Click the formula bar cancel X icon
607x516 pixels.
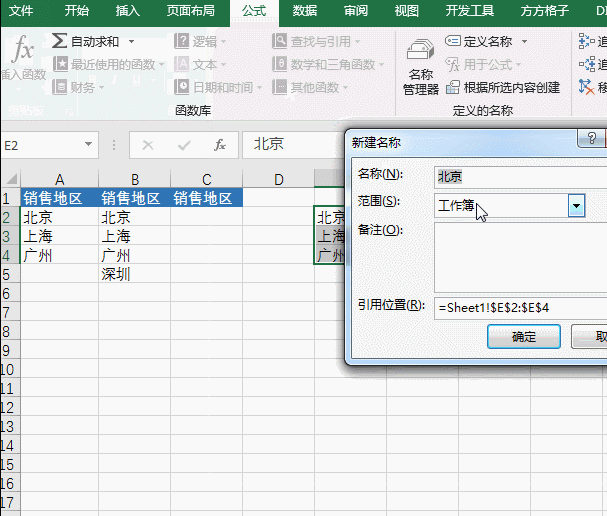148,146
